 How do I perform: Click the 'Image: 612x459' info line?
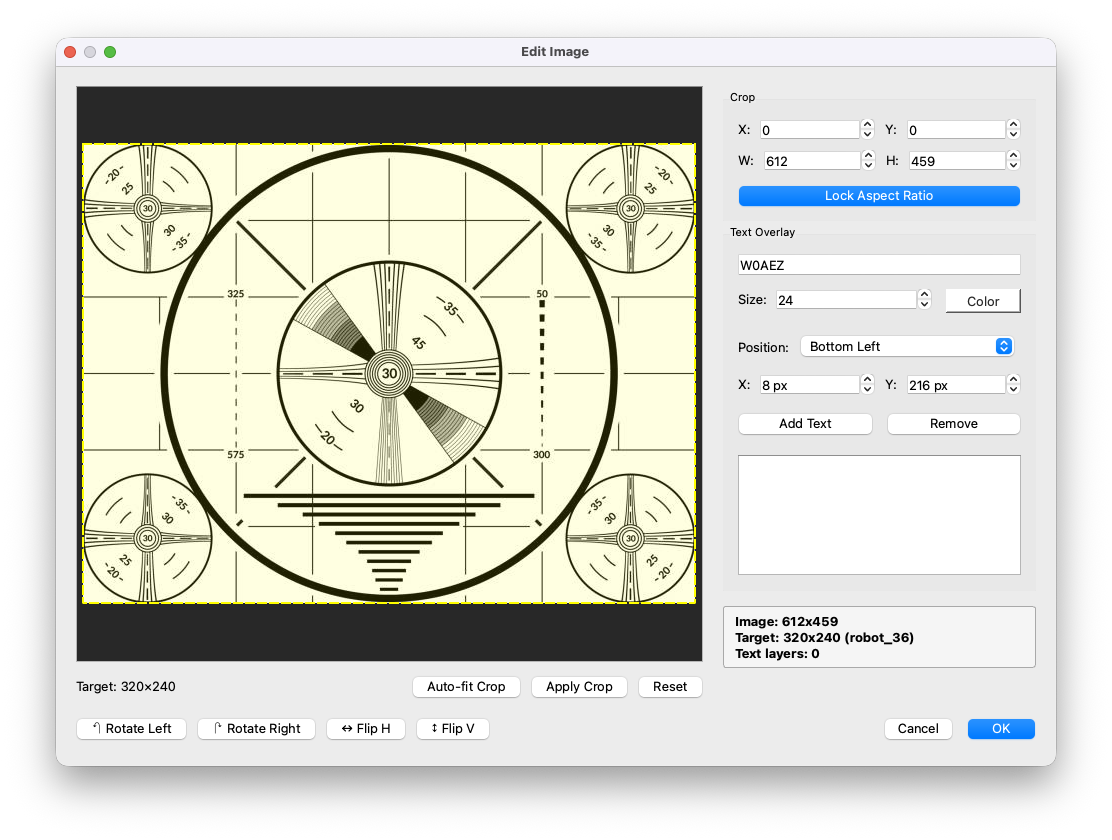point(786,621)
